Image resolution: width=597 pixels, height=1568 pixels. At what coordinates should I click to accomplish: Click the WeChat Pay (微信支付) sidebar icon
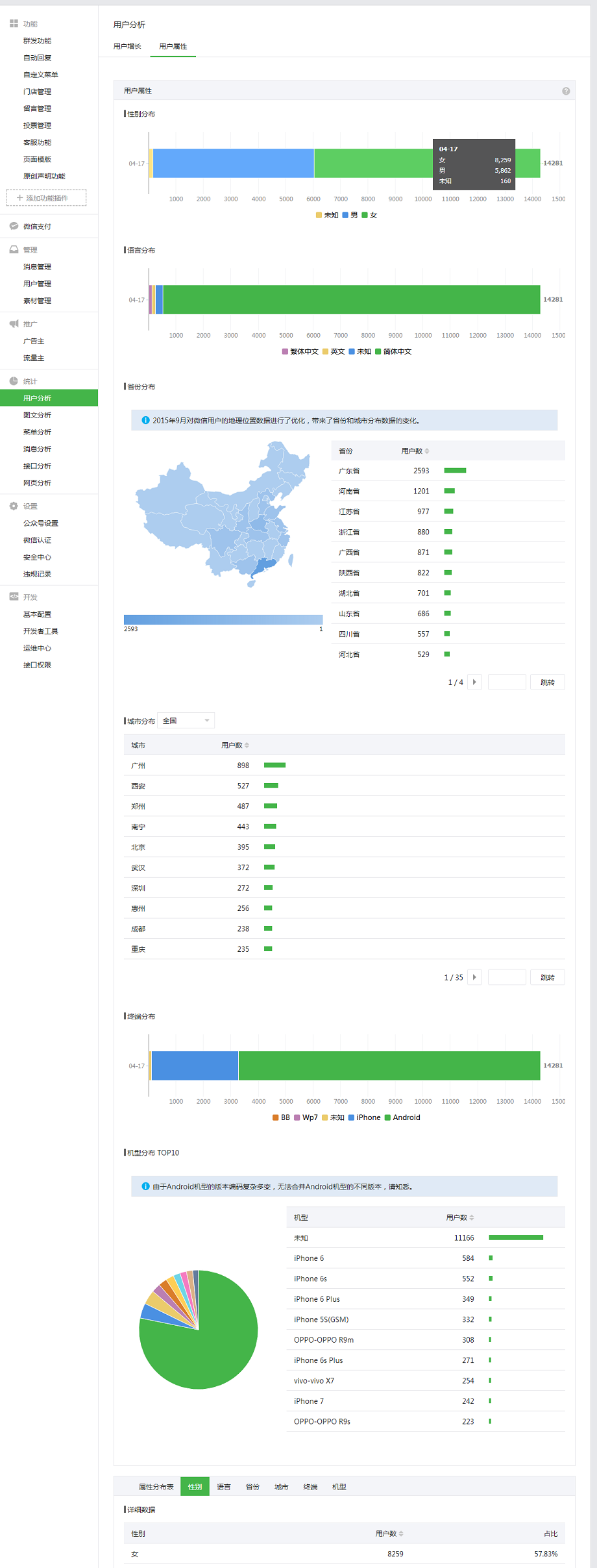point(14,227)
